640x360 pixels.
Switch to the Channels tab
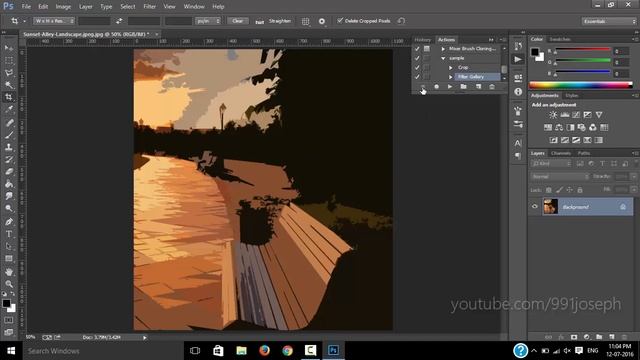coord(560,153)
